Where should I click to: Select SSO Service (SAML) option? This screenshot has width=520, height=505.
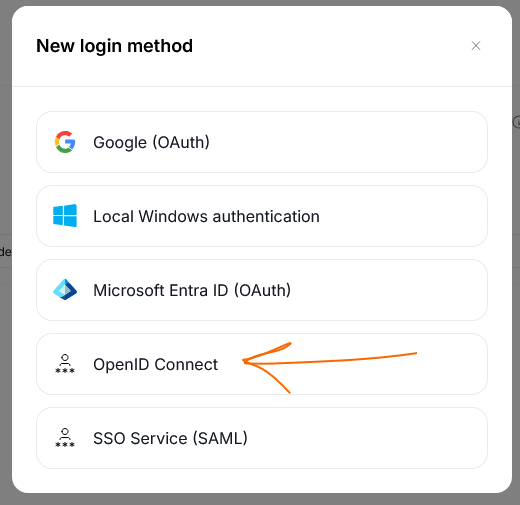click(262, 438)
